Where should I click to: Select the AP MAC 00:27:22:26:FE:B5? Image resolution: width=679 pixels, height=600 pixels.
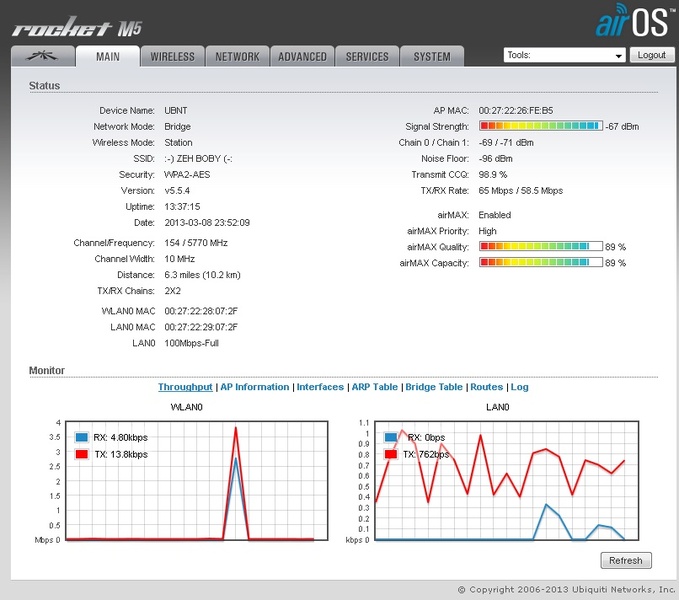tap(516, 110)
